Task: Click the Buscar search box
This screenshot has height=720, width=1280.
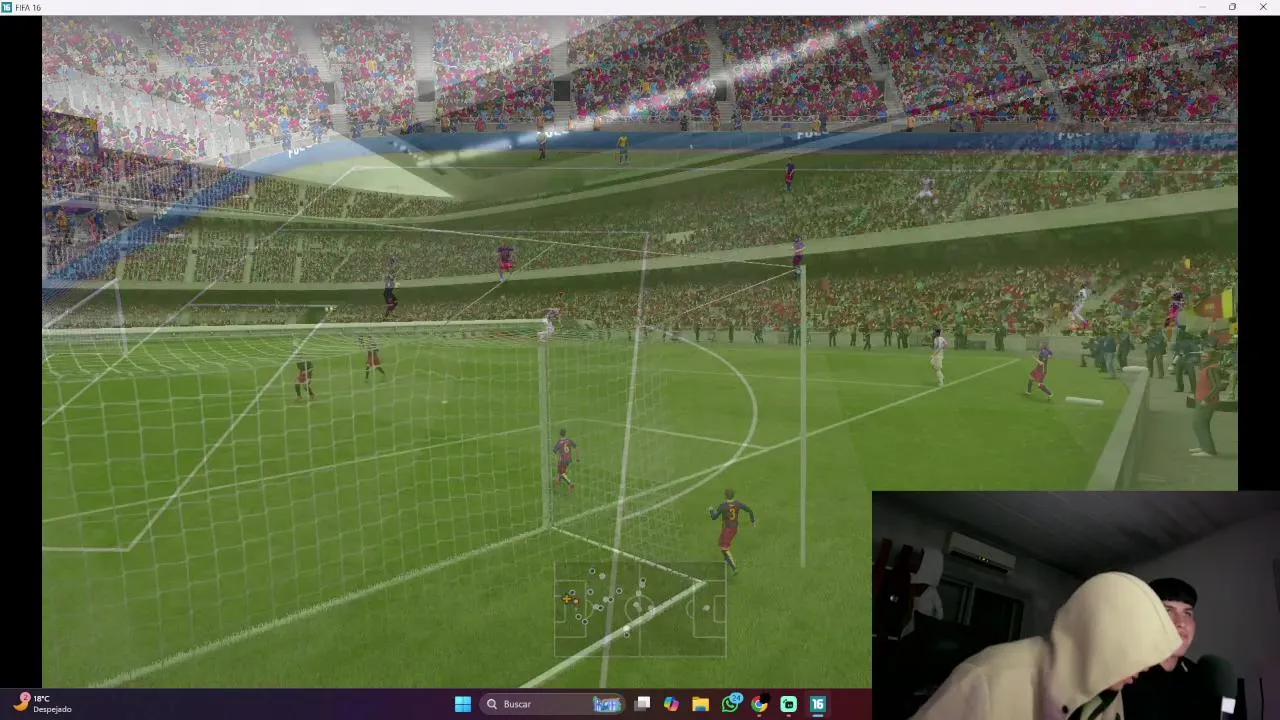Action: (552, 704)
